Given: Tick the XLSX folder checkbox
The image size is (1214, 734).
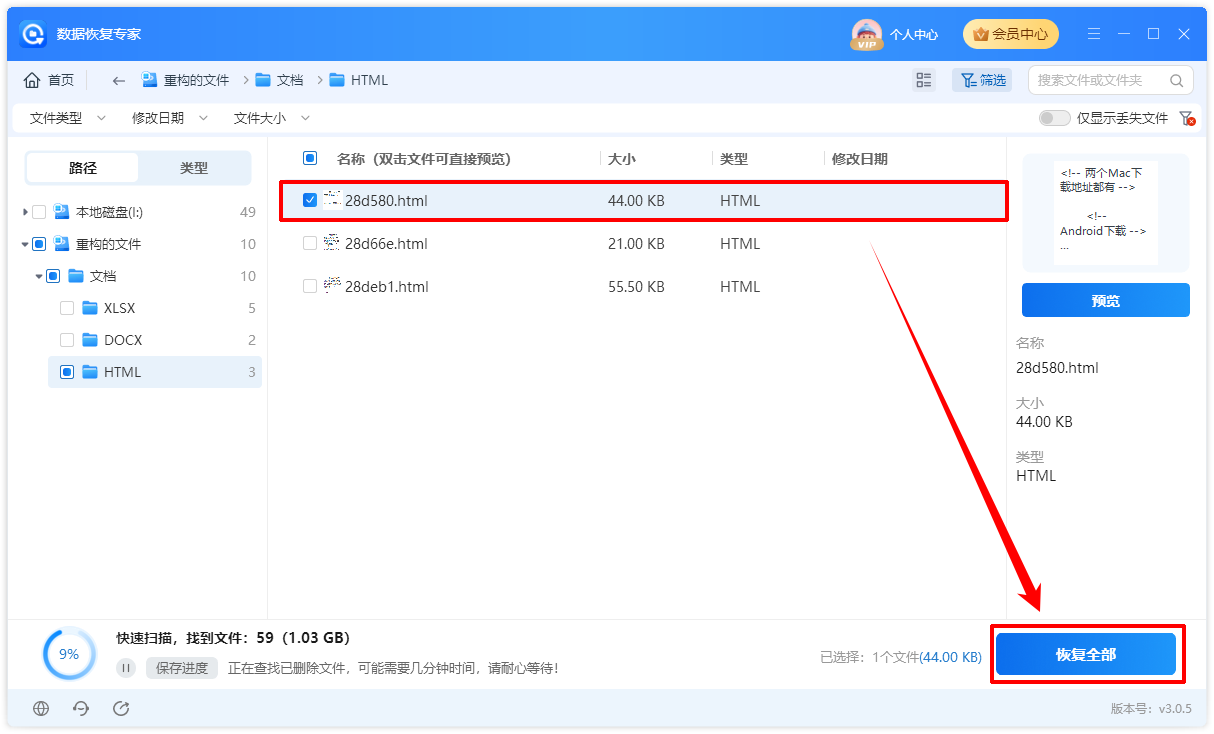Looking at the screenshot, I should 67,308.
